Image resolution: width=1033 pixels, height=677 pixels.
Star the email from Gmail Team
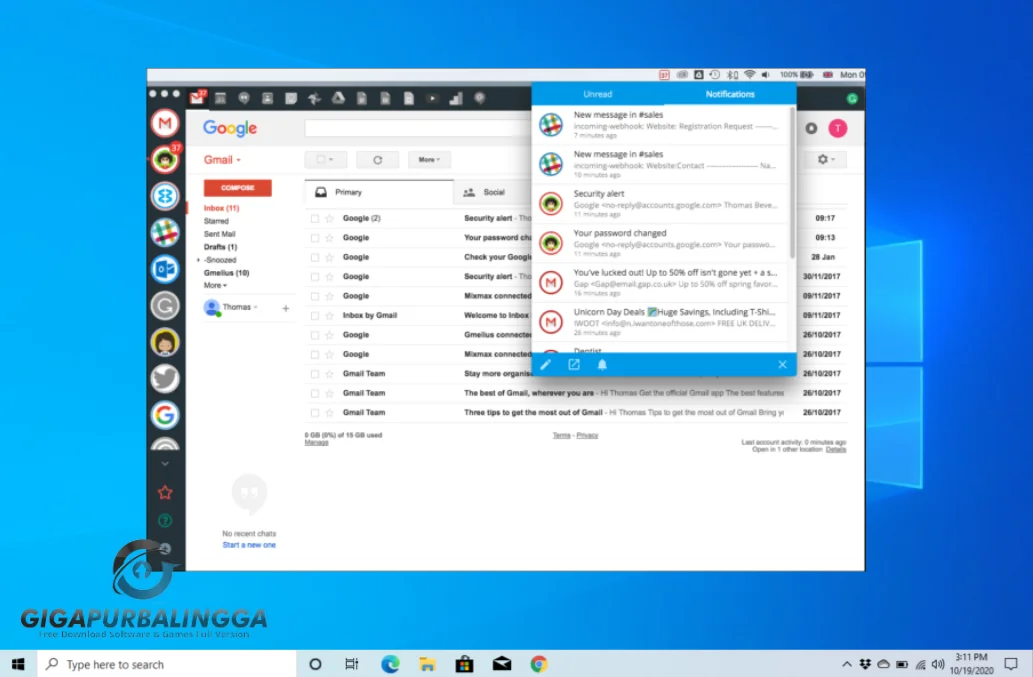(328, 374)
